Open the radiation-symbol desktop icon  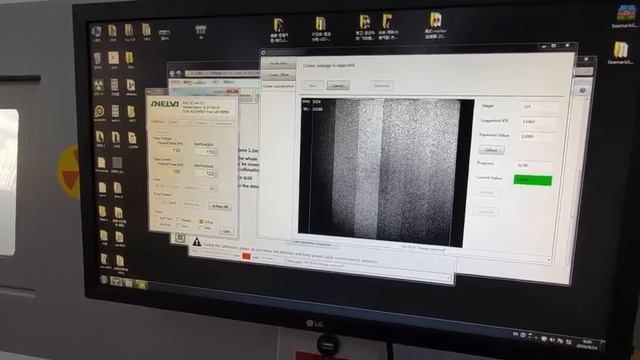pyautogui.click(x=99, y=87)
